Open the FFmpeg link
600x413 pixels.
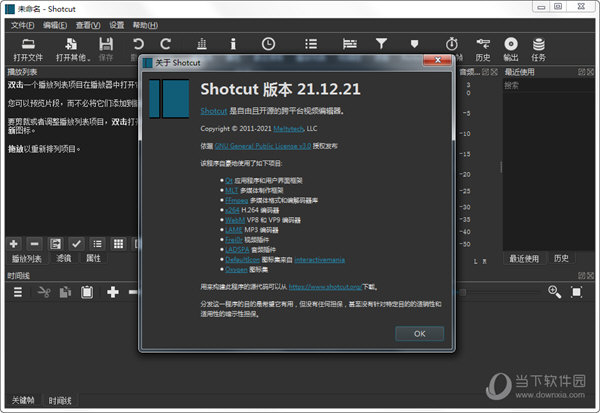point(236,200)
